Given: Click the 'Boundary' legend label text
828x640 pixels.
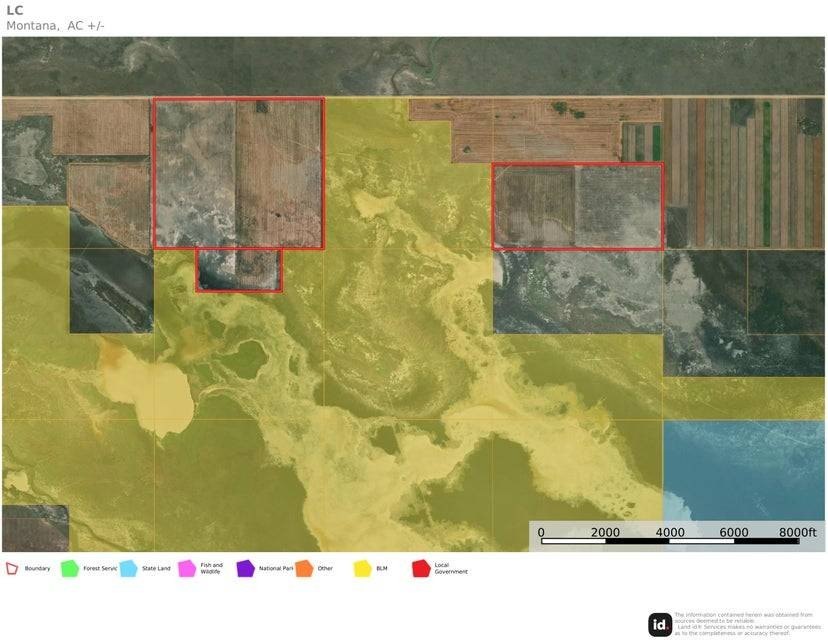Looking at the screenshot, I should [37, 568].
